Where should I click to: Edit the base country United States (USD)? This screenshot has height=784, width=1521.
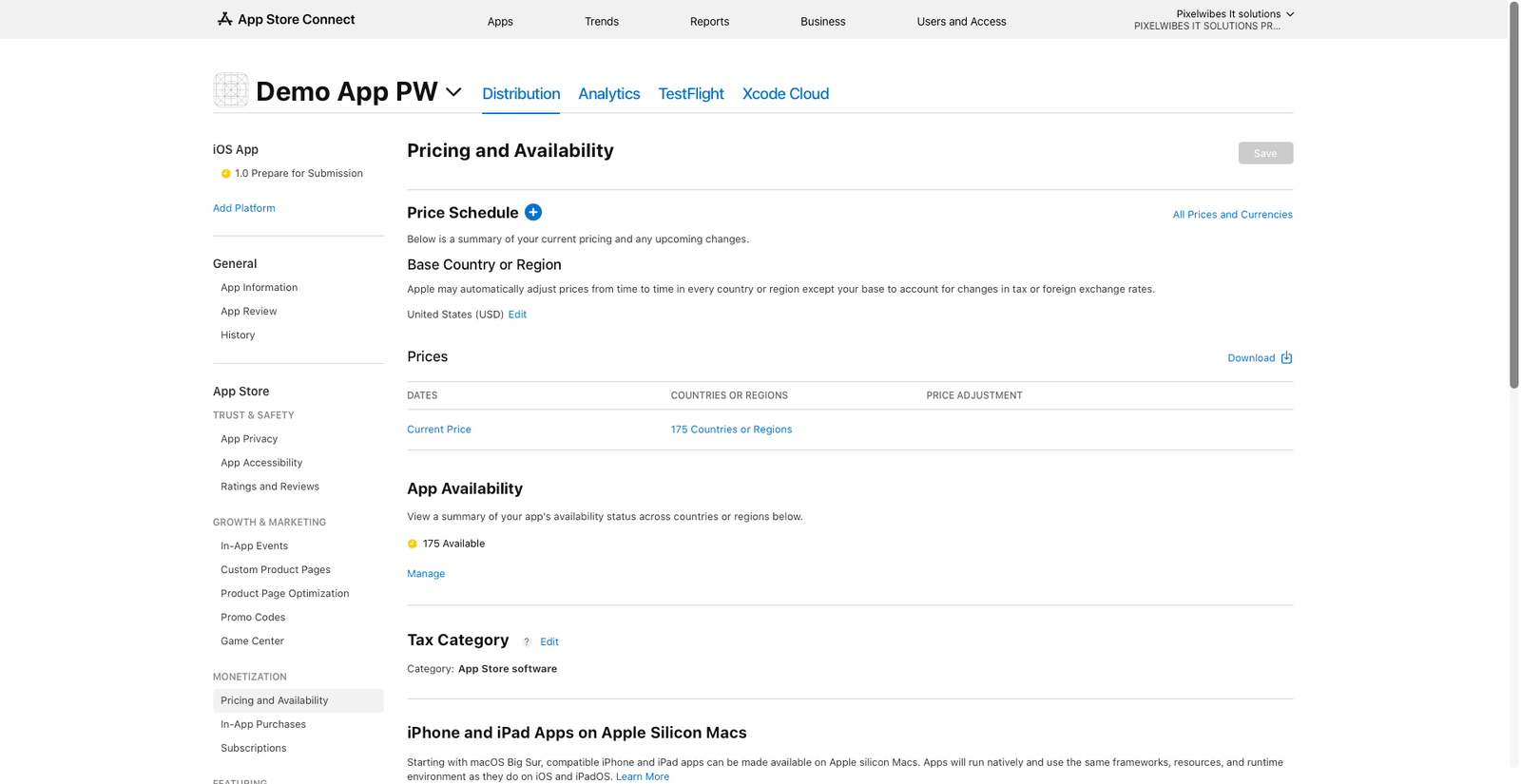coord(517,315)
